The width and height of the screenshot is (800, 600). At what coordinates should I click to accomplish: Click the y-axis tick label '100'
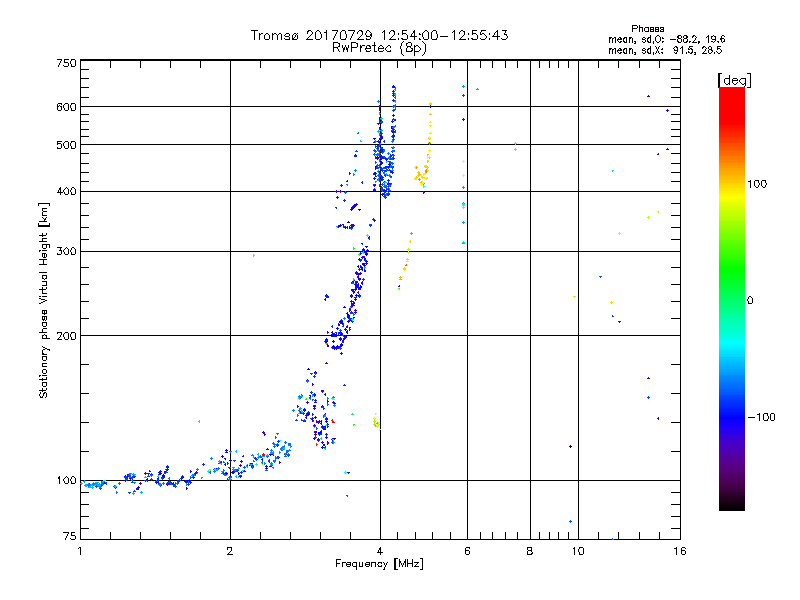click(x=66, y=481)
